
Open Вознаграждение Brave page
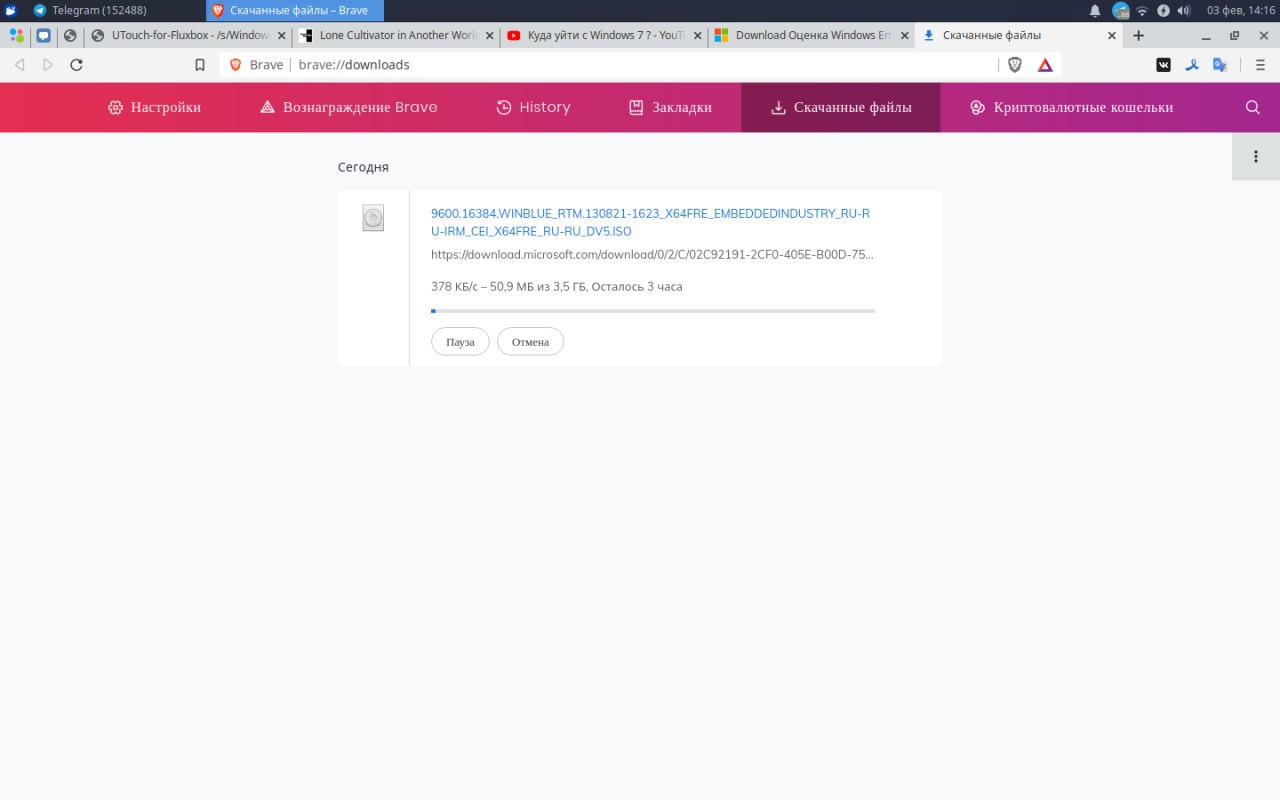(348, 107)
